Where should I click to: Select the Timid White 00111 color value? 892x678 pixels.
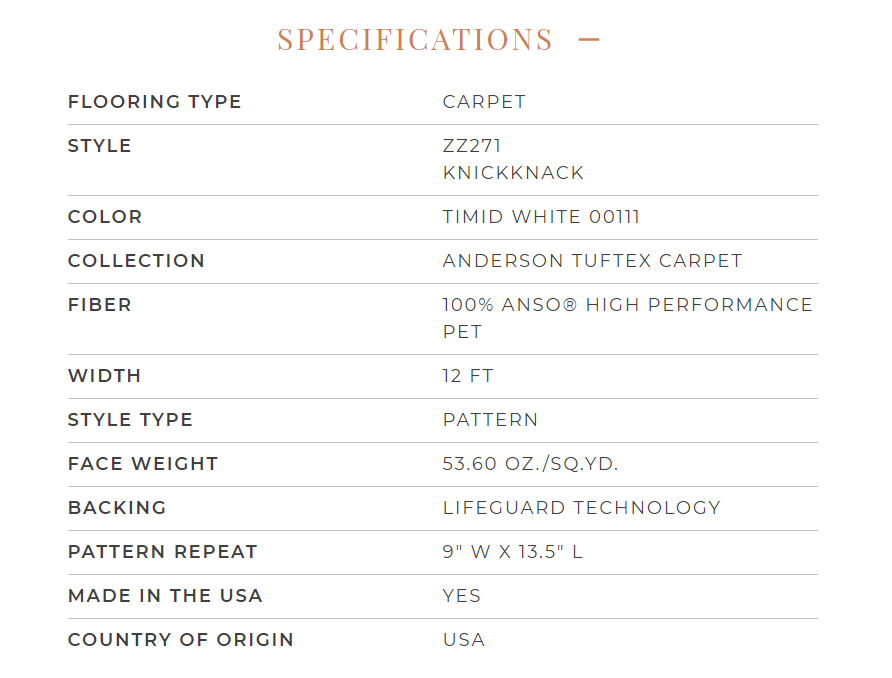click(541, 217)
